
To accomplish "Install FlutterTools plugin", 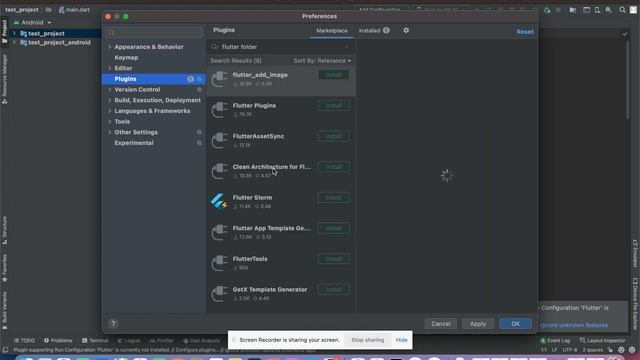I will [x=333, y=259].
